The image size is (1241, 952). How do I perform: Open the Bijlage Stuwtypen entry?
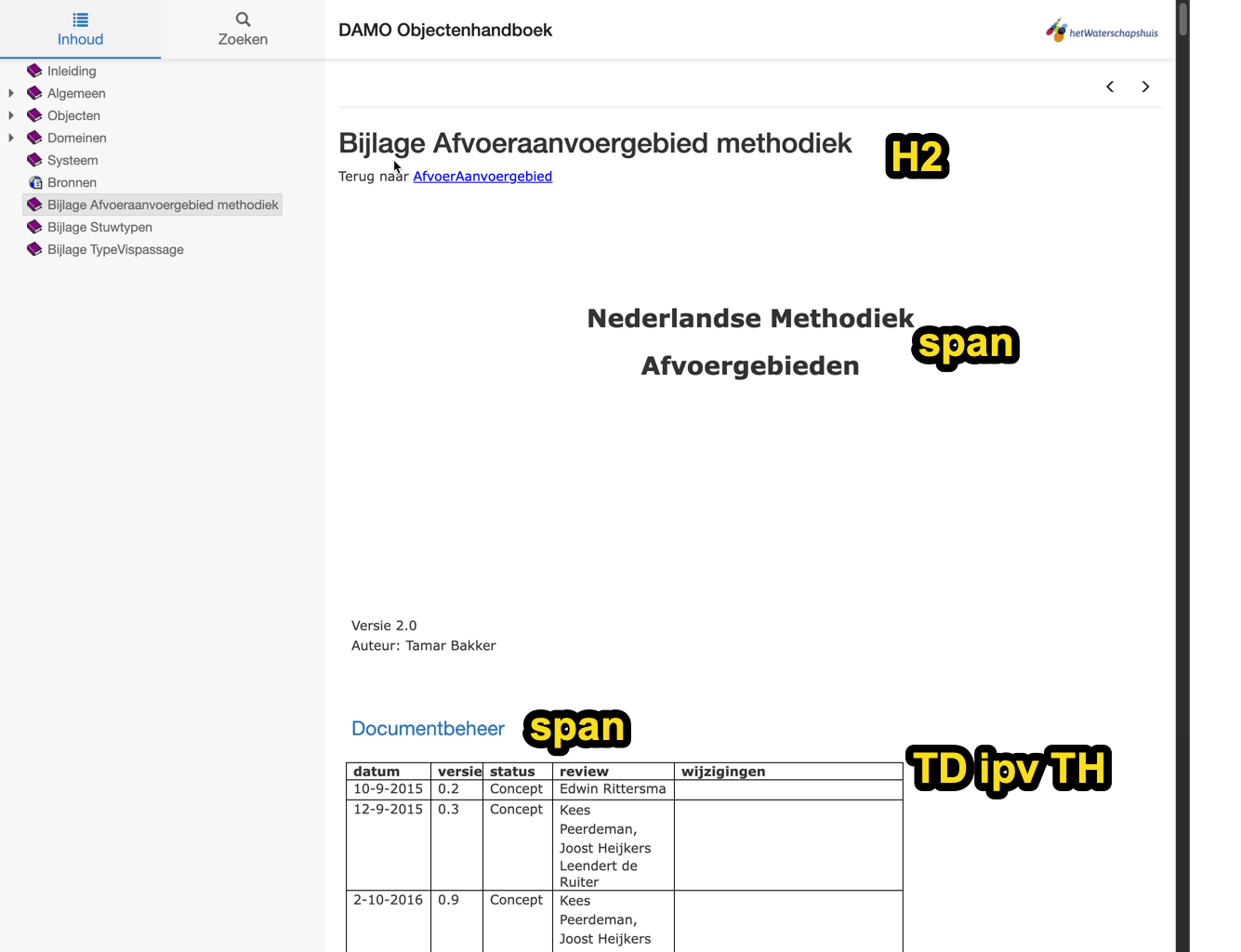click(99, 227)
